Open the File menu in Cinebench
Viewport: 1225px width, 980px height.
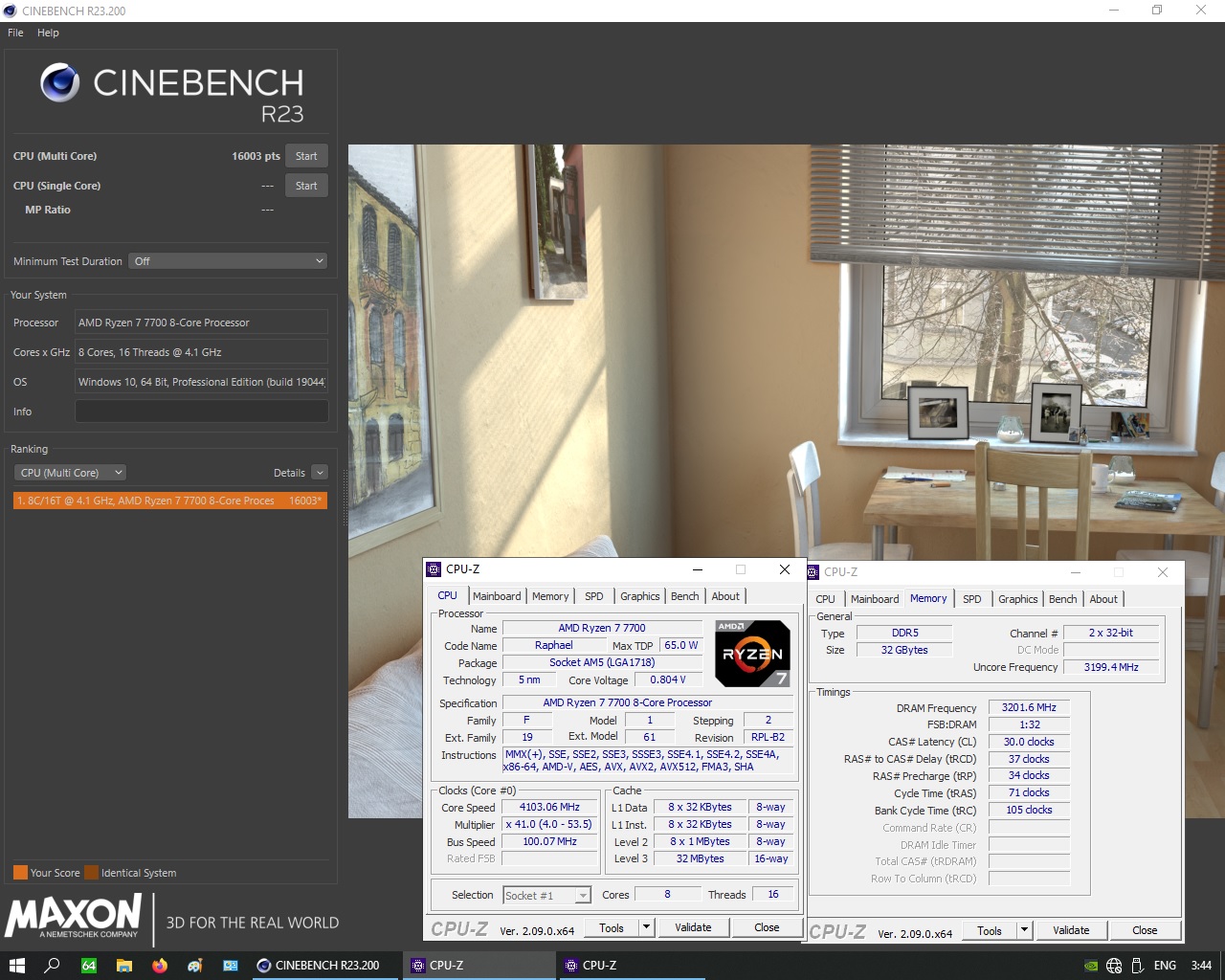(15, 33)
